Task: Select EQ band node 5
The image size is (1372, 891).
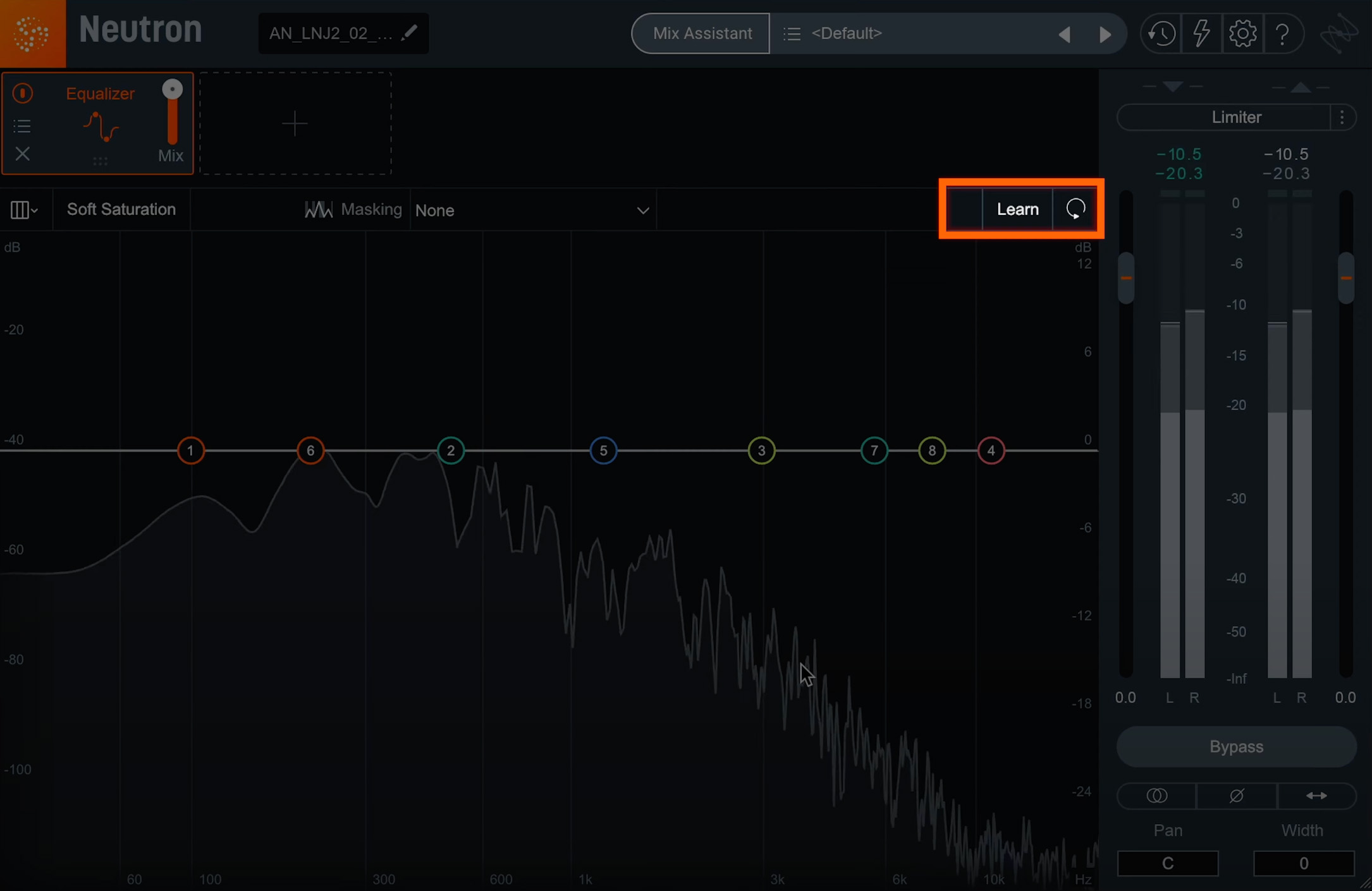Action: point(603,451)
